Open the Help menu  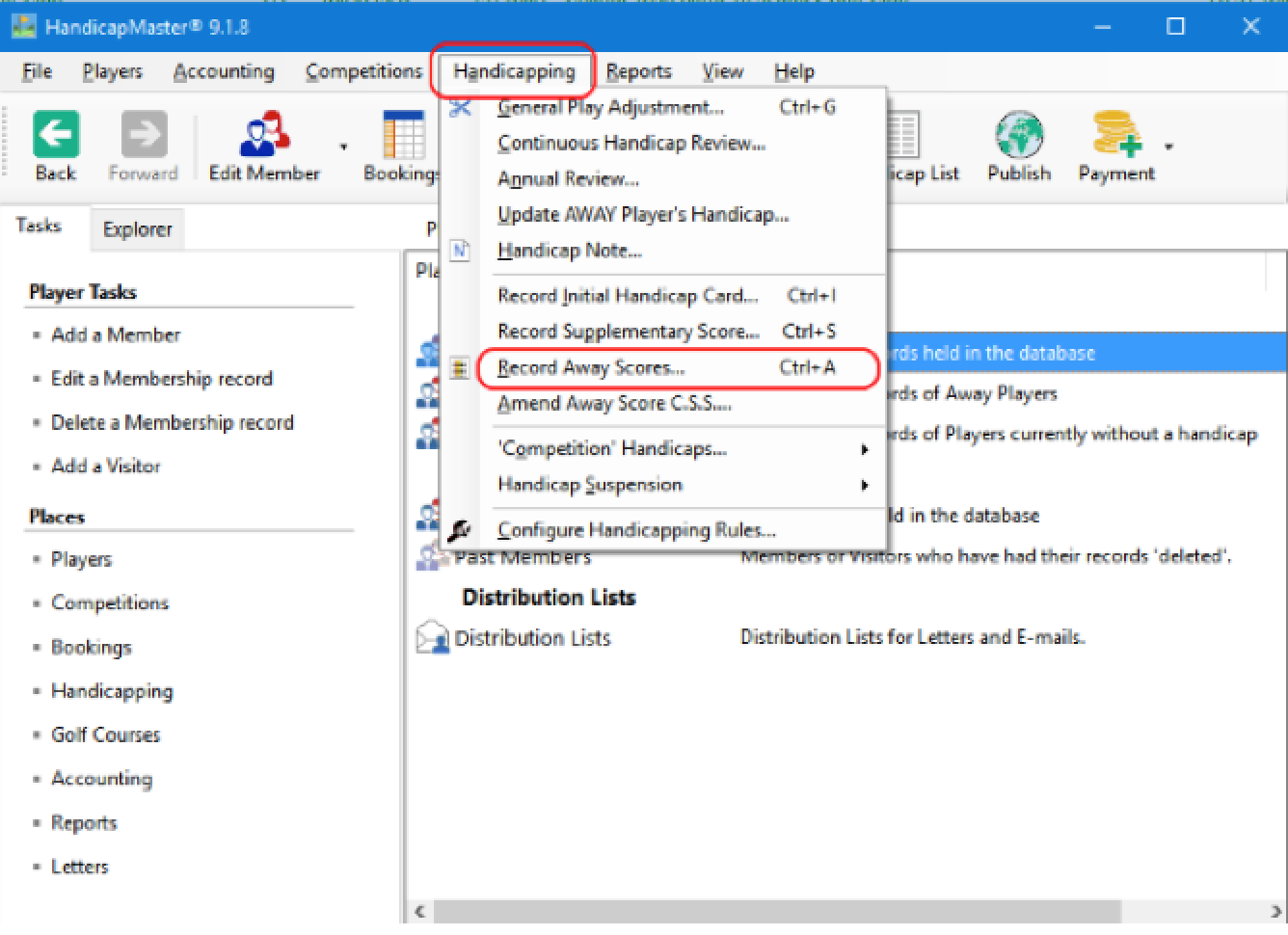(794, 71)
